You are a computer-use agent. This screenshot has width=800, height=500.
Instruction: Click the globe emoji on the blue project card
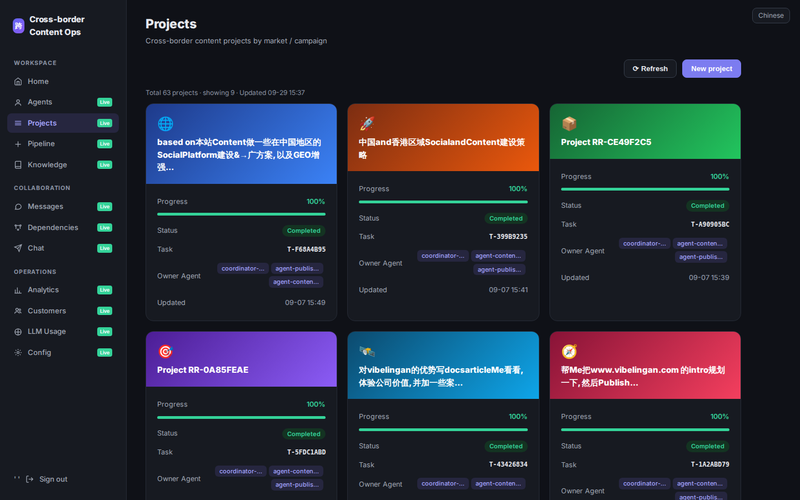coord(165,123)
